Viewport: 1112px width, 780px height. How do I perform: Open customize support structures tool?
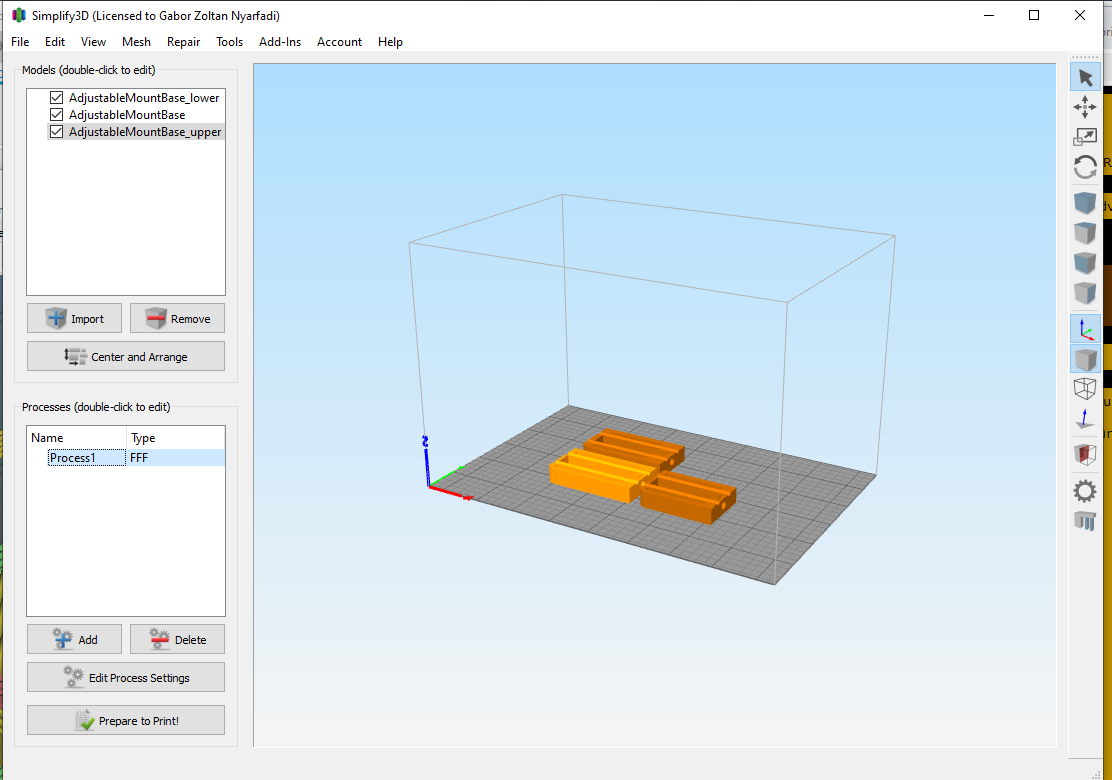1085,520
